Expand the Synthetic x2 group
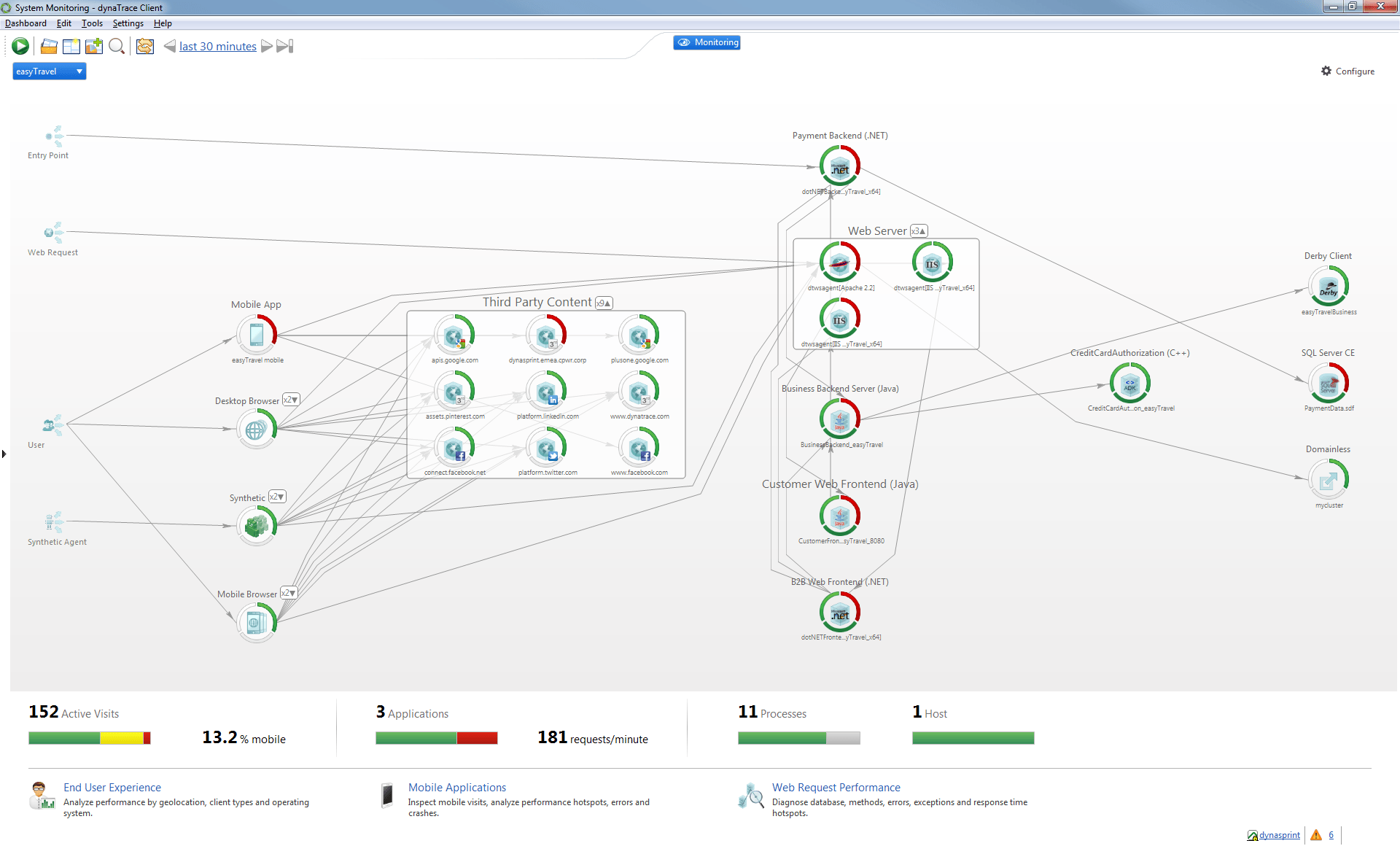Screen dimensions: 1400x846 pyautogui.click(x=277, y=497)
